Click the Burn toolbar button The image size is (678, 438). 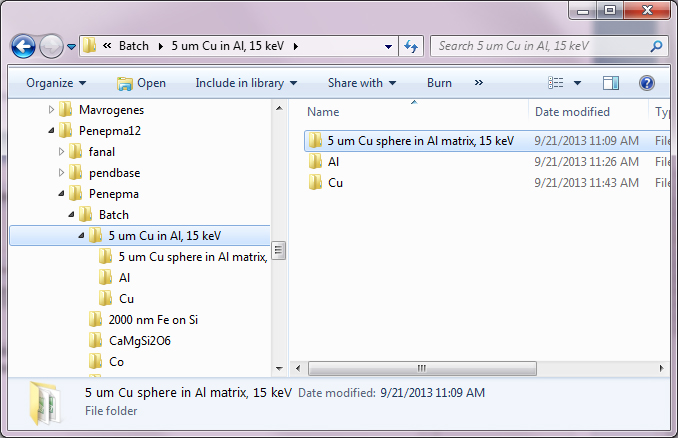pyautogui.click(x=439, y=83)
